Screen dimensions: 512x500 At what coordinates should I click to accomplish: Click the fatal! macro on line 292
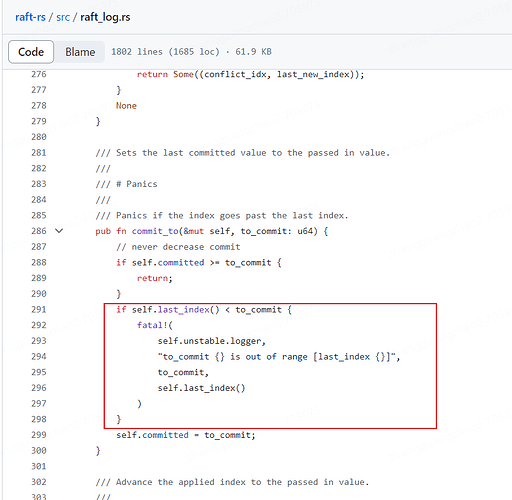point(152,325)
